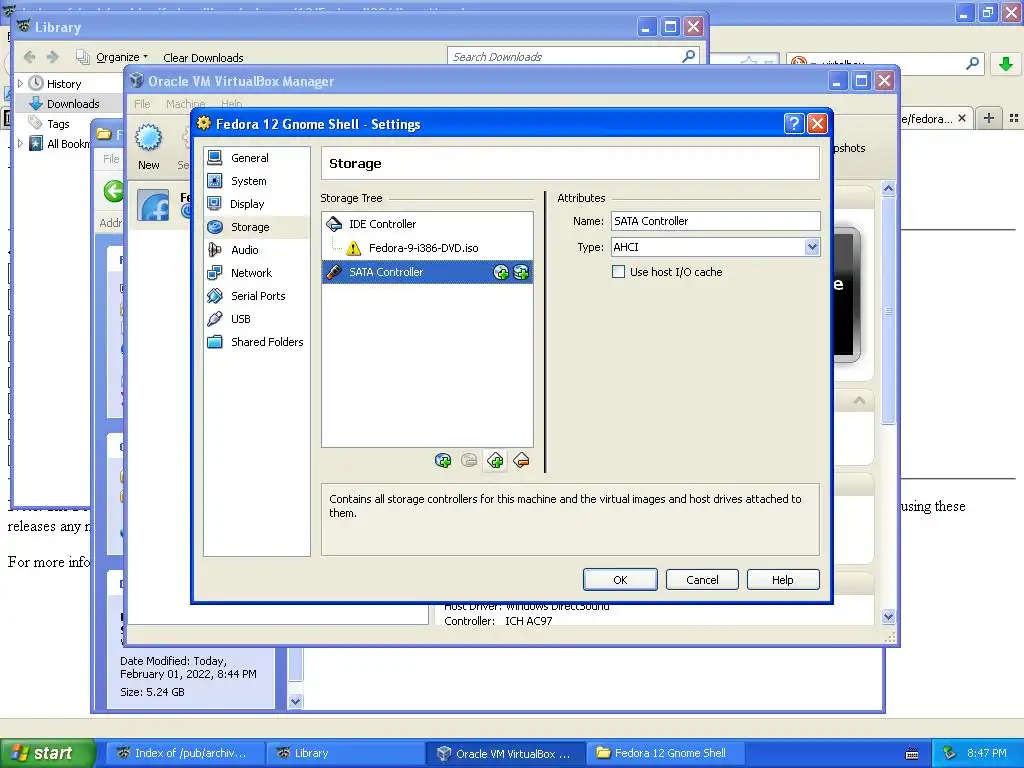
Task: Switch to Fedora 12 Gnome Shell taskbar item
Action: 665,753
